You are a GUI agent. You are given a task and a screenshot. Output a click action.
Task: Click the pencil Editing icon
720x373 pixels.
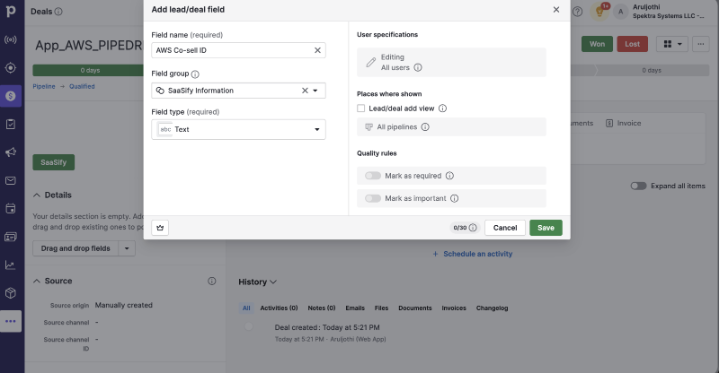[x=371, y=62]
